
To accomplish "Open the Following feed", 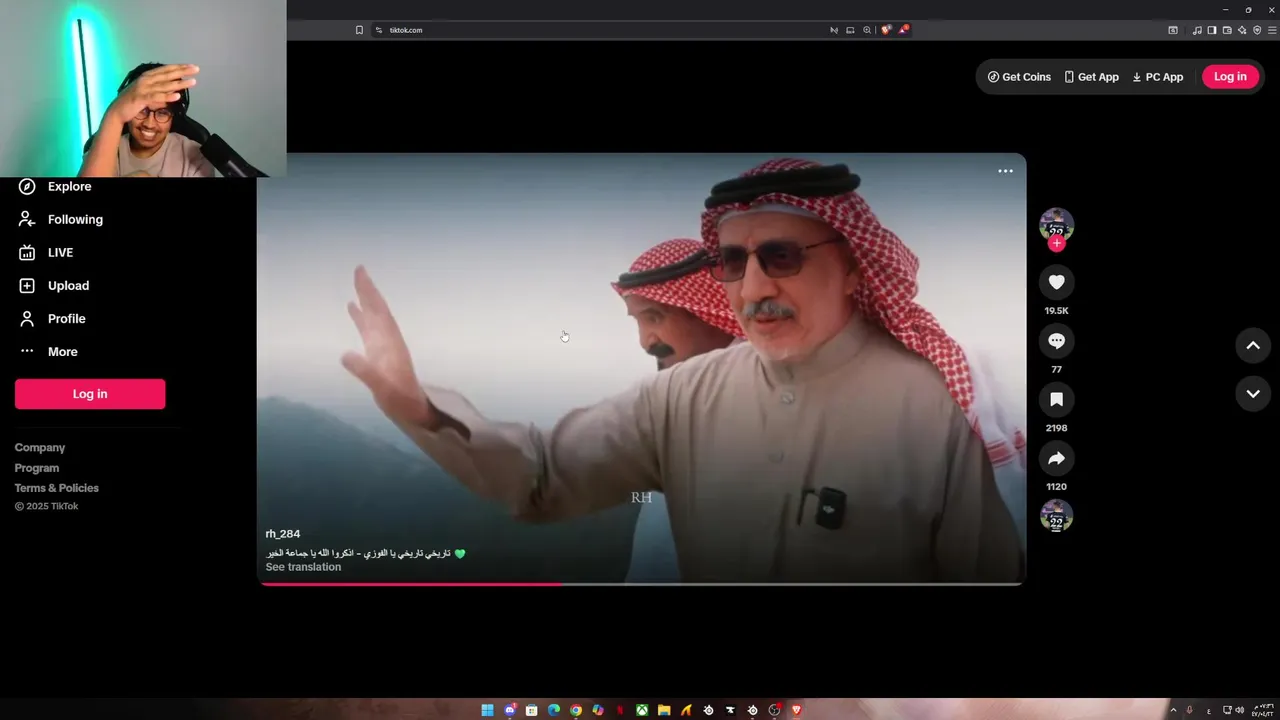I will pos(60,219).
